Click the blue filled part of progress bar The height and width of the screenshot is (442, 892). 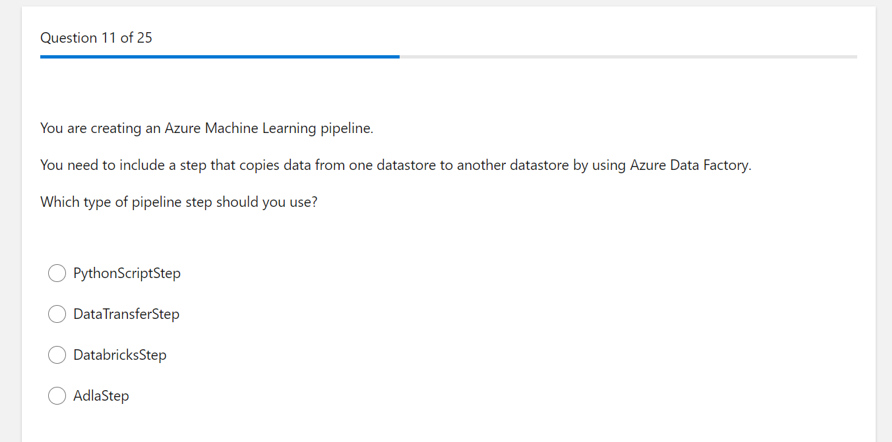tap(220, 57)
